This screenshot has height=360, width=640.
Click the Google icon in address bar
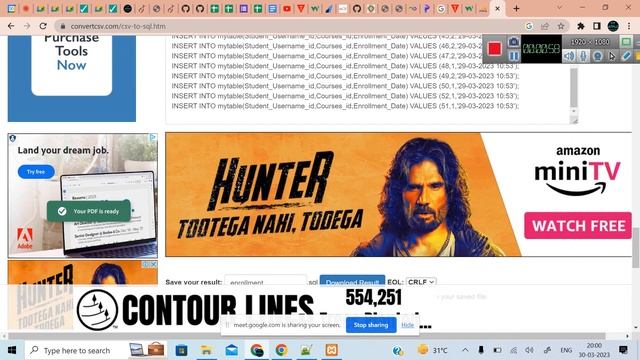coord(529,26)
